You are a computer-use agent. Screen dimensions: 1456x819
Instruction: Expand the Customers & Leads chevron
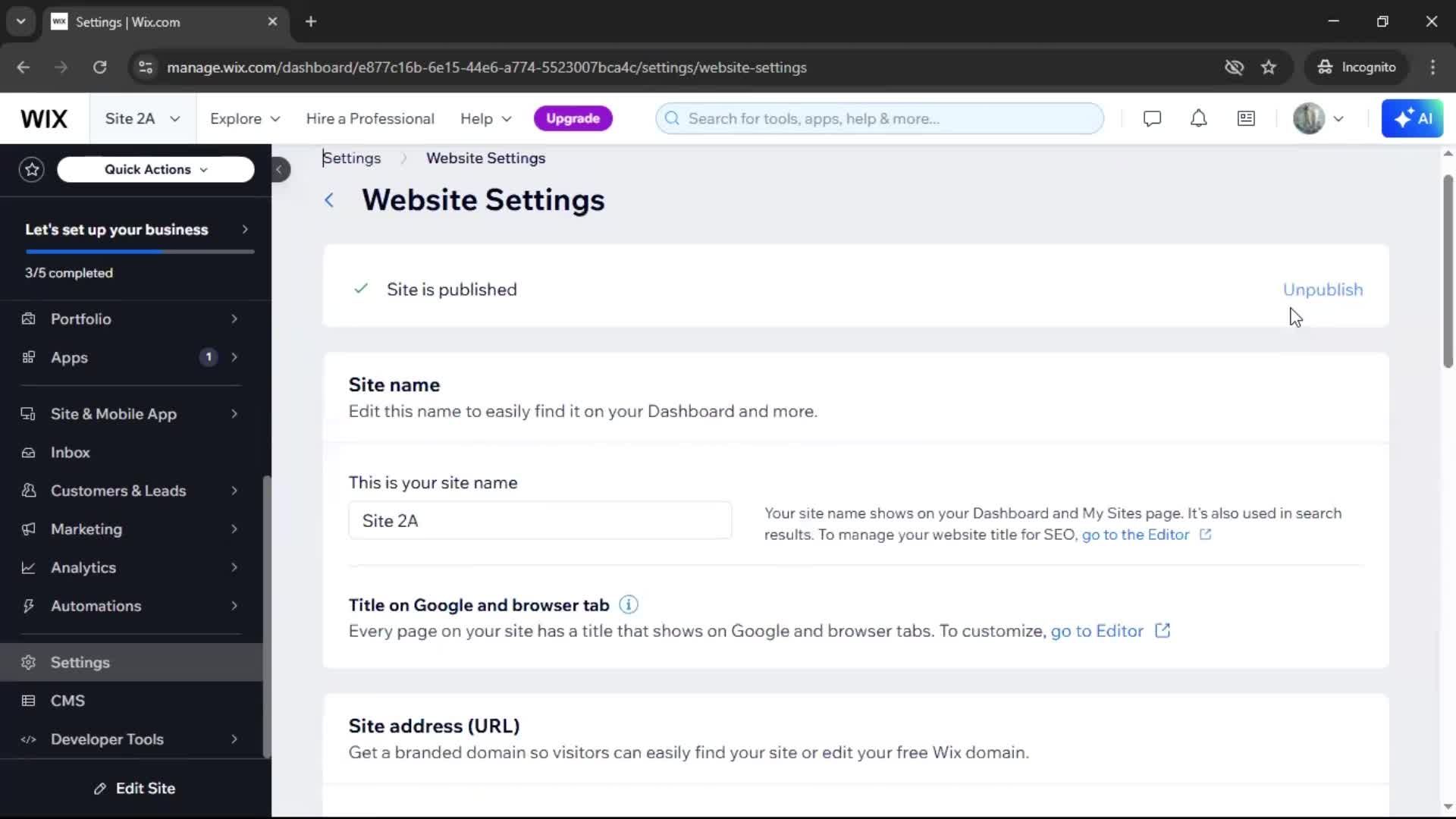pos(234,491)
